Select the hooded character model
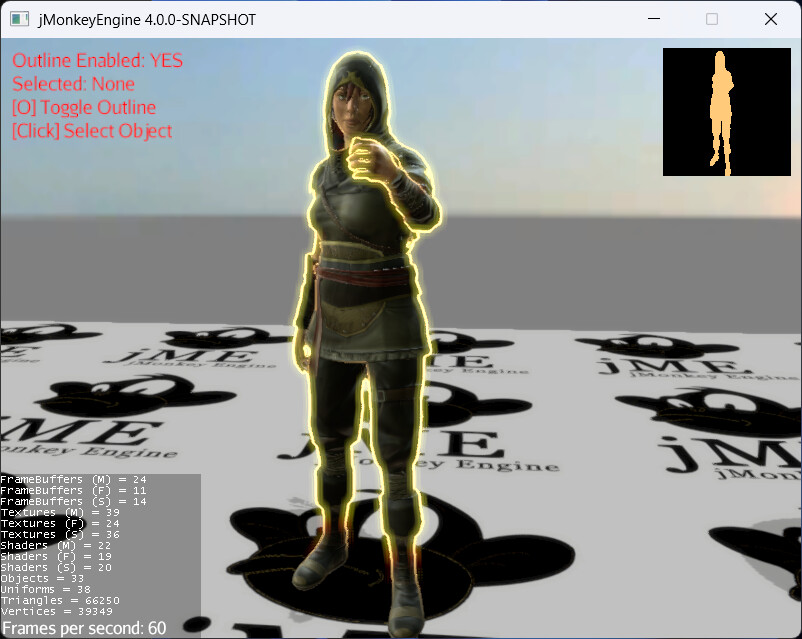The width and height of the screenshot is (802, 639). coord(366,343)
